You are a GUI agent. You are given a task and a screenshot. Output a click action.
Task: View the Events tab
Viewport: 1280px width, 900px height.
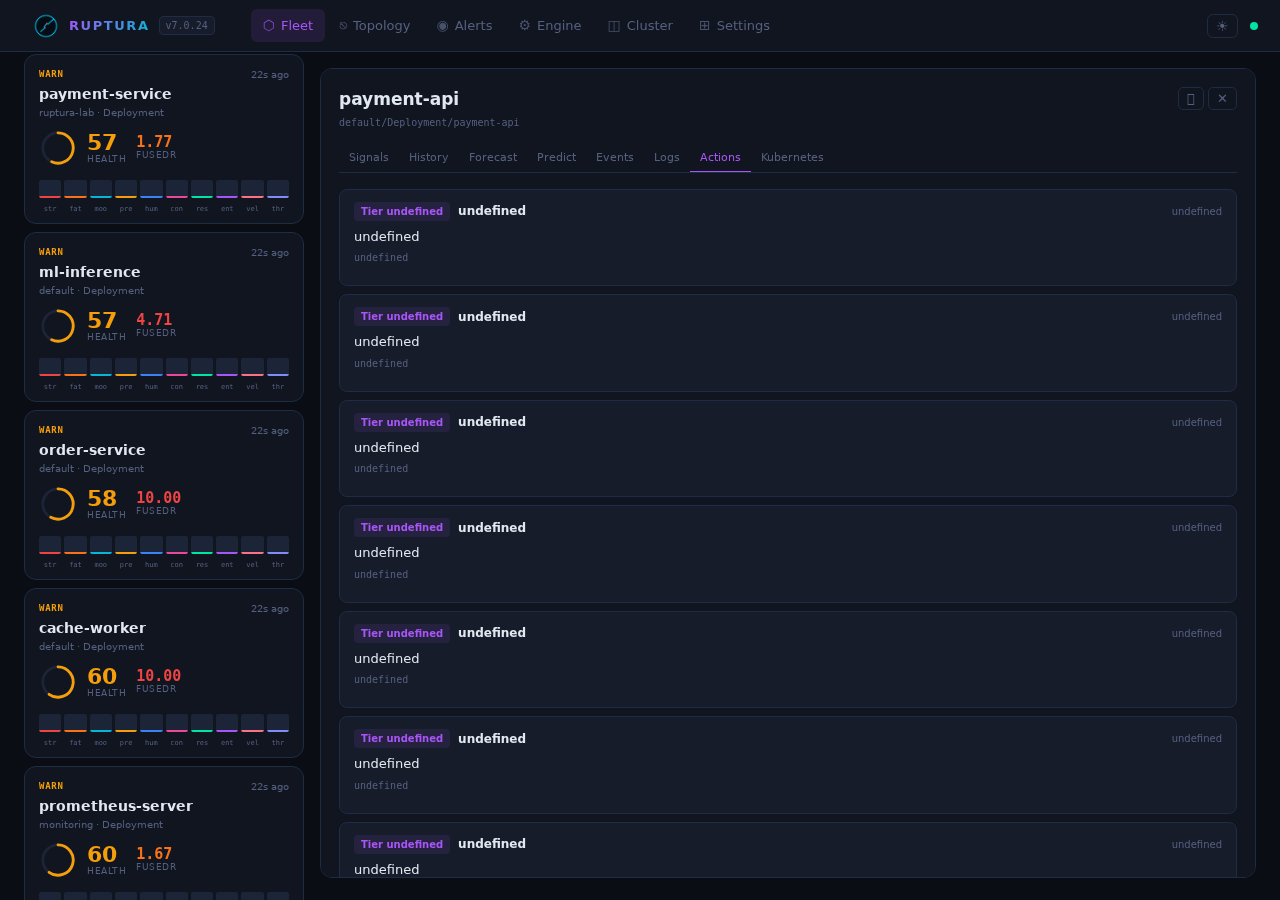(615, 158)
